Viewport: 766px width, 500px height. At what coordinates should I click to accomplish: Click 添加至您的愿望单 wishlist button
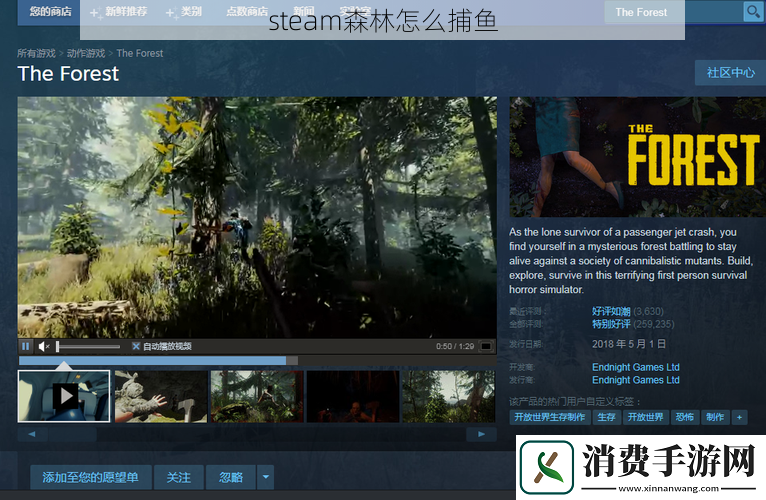pos(90,477)
